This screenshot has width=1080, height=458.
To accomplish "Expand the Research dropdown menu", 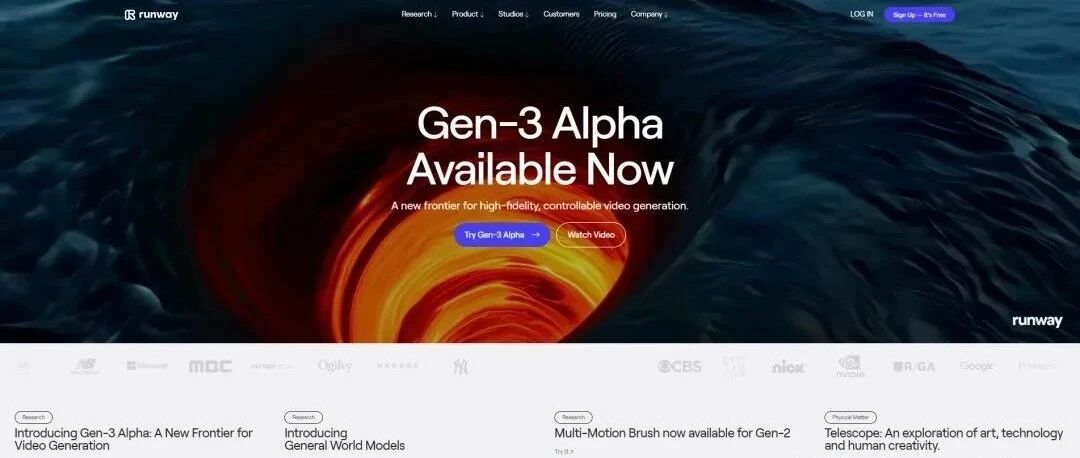I will [419, 14].
